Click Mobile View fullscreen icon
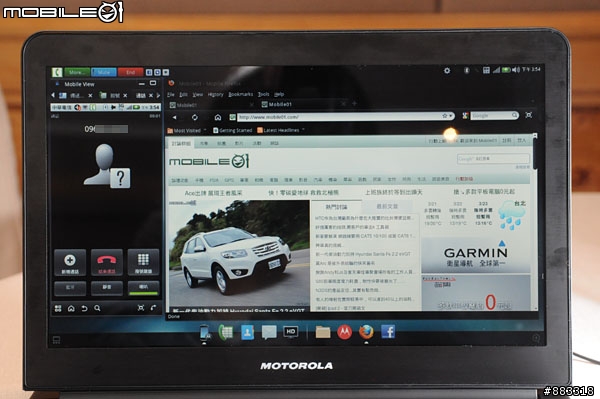The width and height of the screenshot is (600, 399). [141, 308]
